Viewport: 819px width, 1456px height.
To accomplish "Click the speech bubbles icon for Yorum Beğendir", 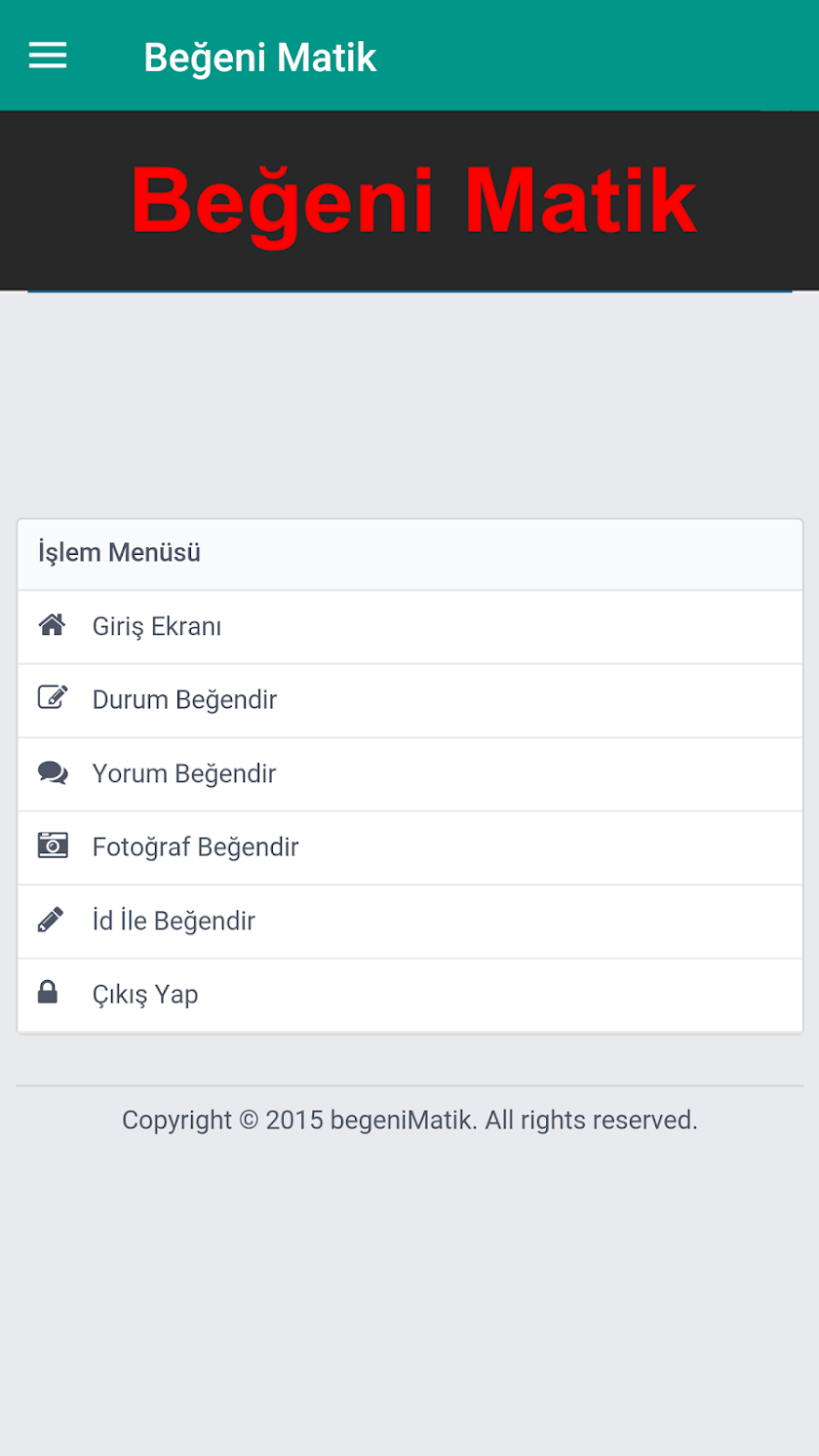I will point(53,772).
